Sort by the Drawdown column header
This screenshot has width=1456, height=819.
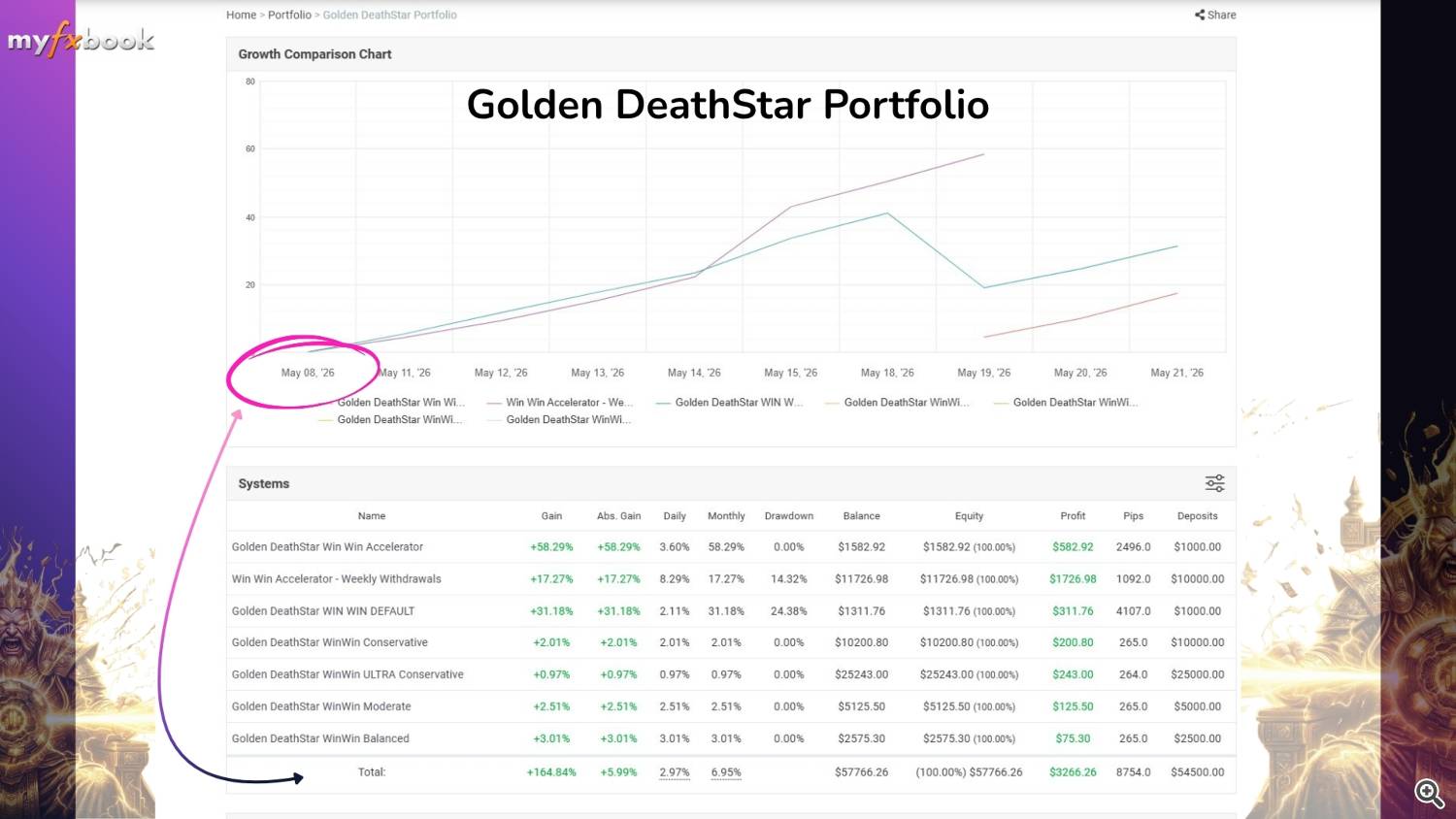789,516
